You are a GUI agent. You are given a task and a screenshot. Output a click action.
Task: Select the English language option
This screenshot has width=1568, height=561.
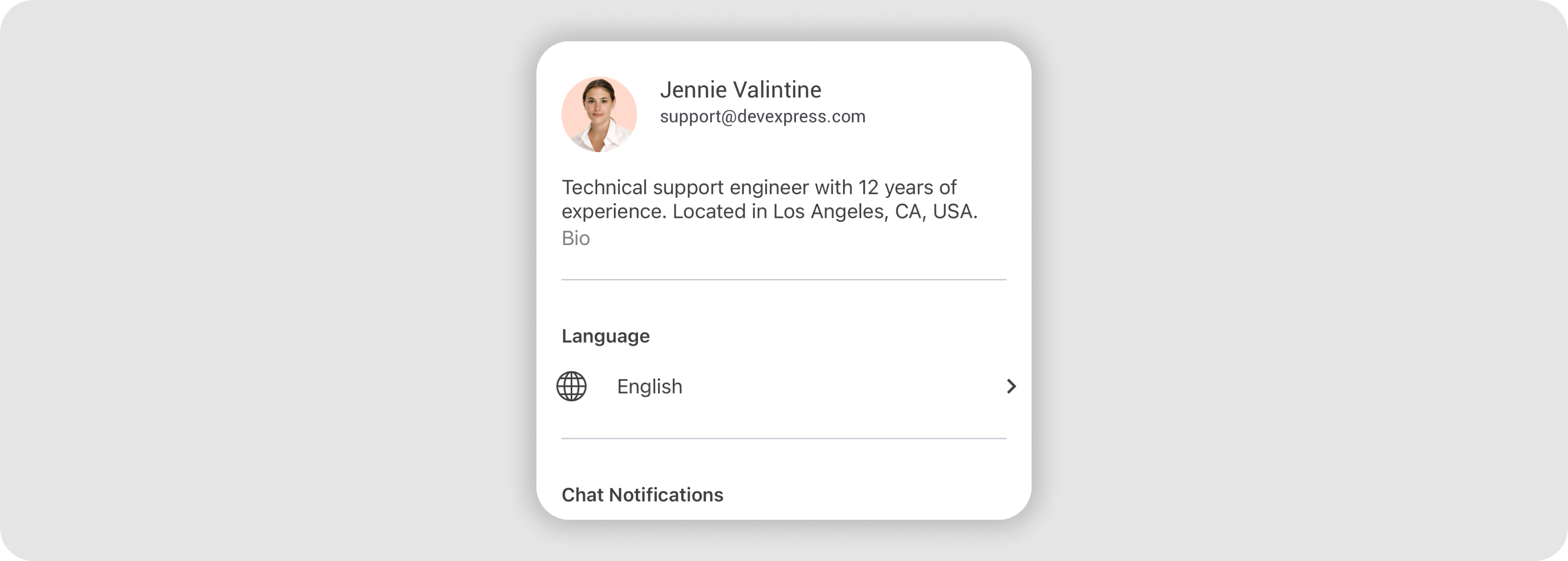pos(649,387)
